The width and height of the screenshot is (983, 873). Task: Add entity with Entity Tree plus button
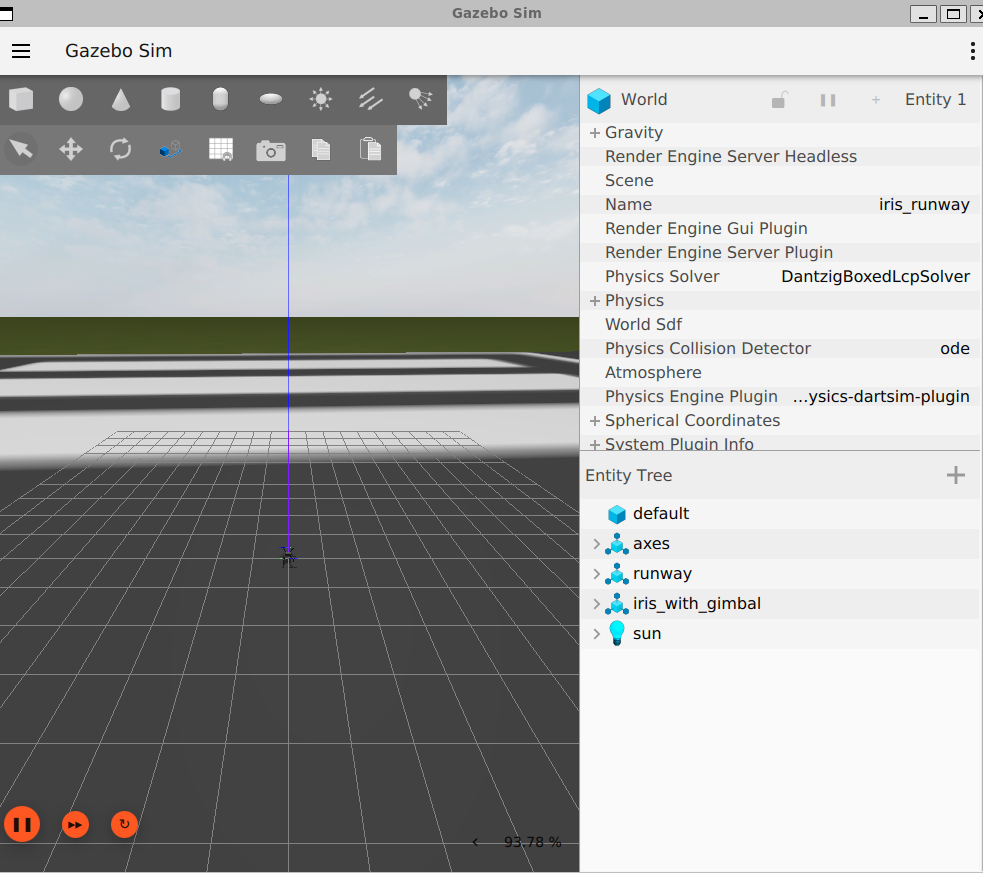956,475
